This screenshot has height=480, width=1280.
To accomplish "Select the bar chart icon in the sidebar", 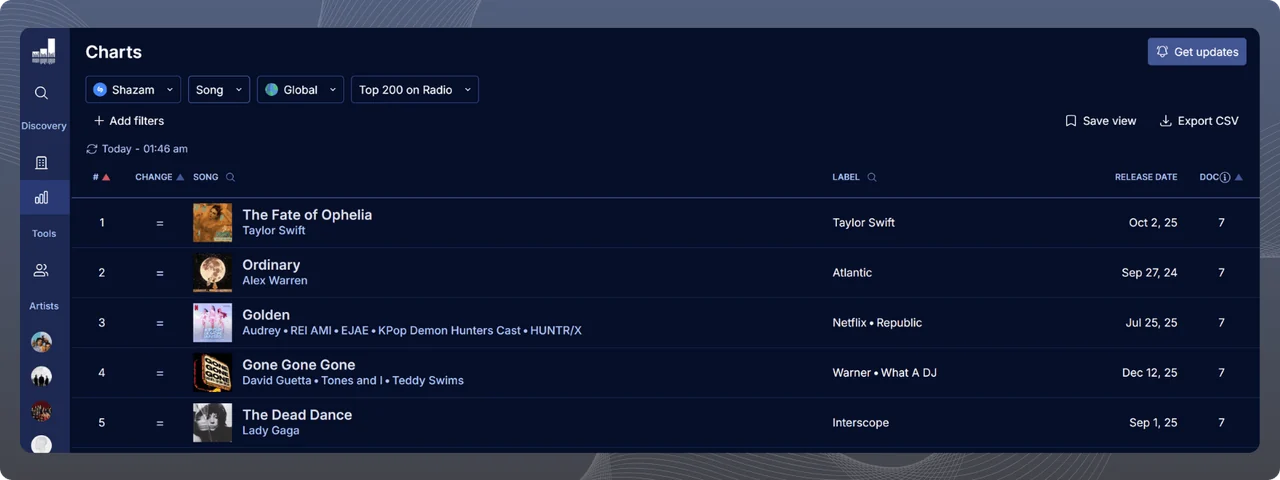I will [41, 197].
